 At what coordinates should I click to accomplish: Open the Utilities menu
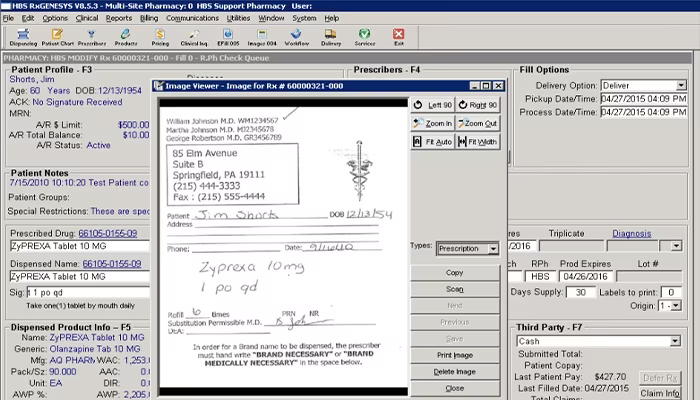tap(238, 18)
